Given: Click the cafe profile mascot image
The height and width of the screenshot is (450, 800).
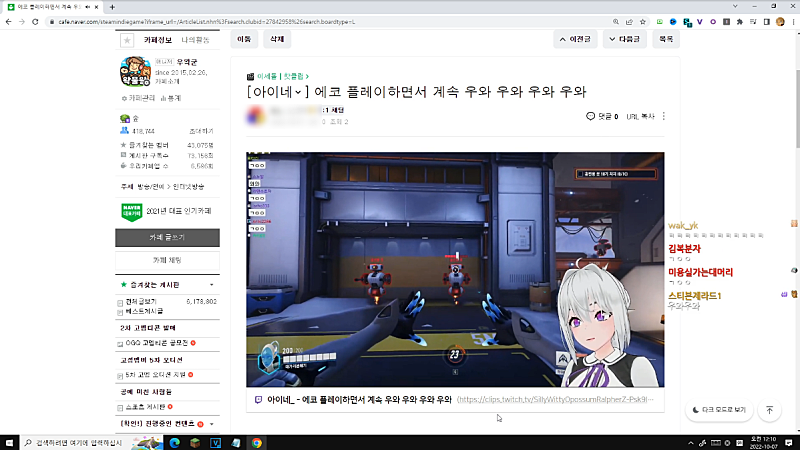Looking at the screenshot, I should tap(135, 71).
